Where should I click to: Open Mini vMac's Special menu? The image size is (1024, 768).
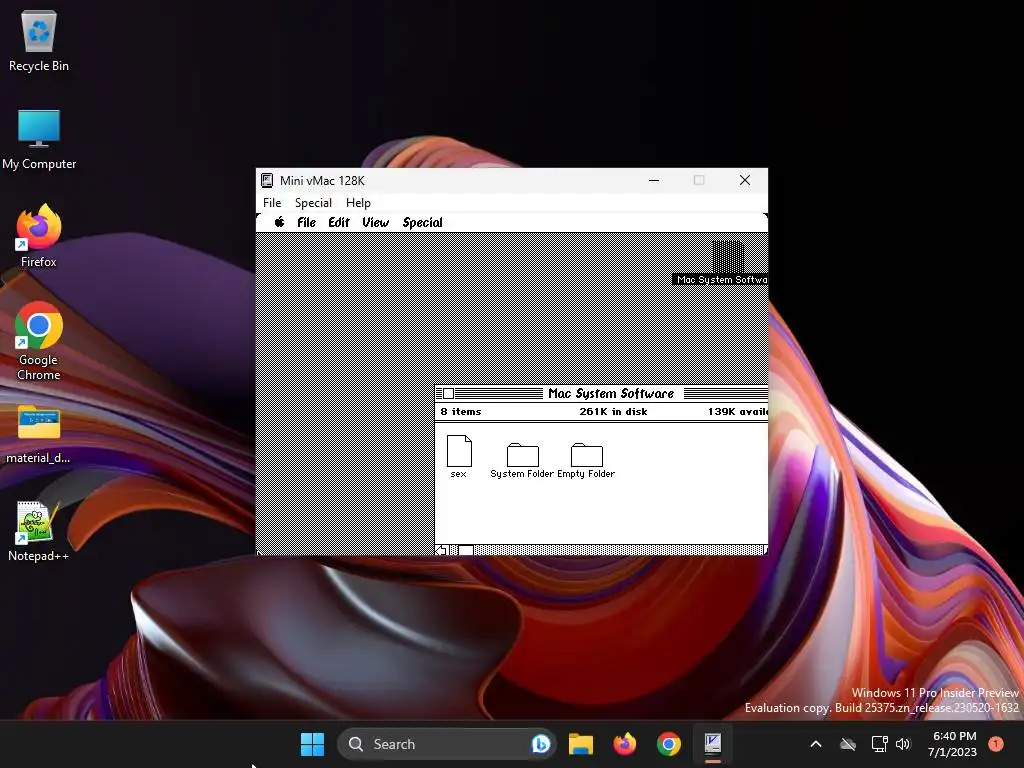point(313,202)
